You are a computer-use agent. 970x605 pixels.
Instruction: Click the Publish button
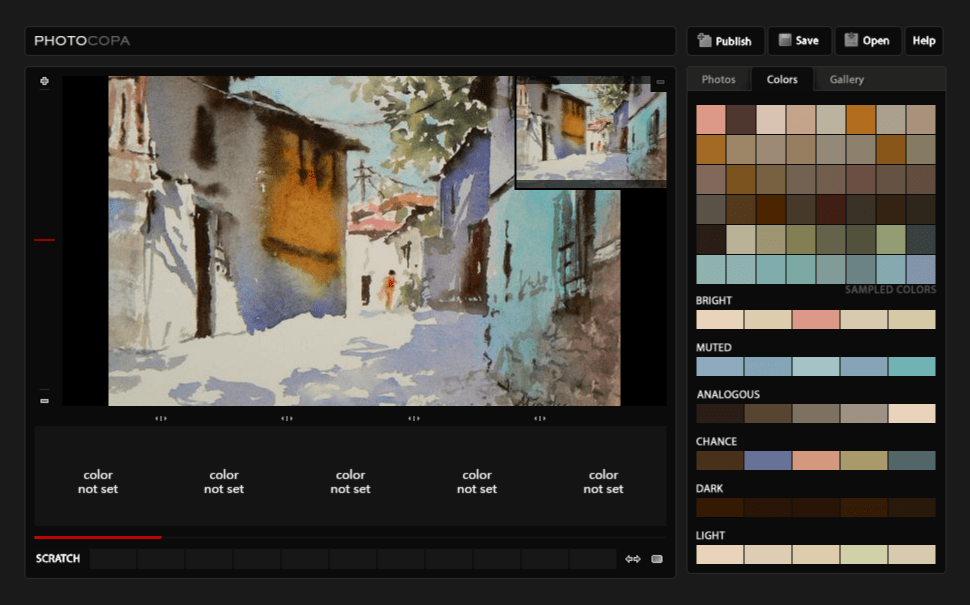[x=725, y=41]
